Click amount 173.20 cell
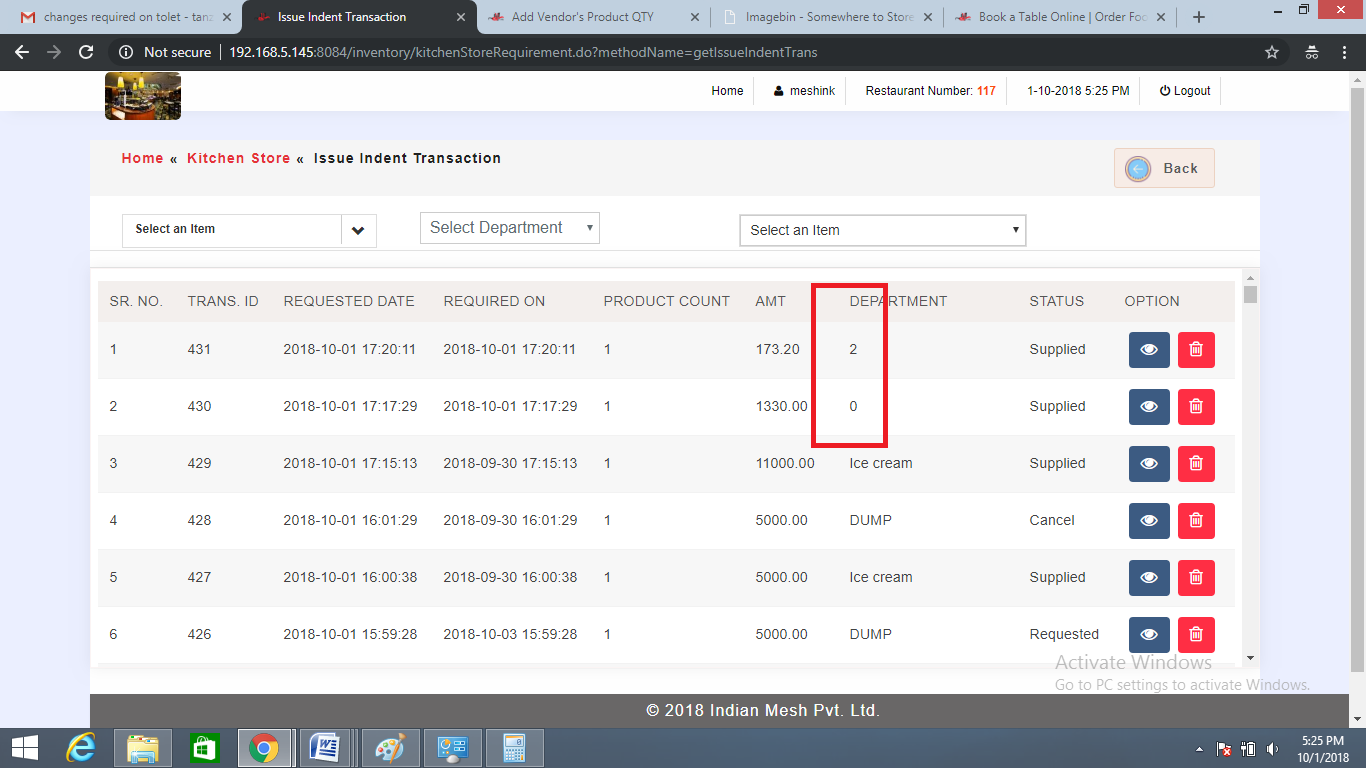1366x768 pixels. (x=777, y=350)
